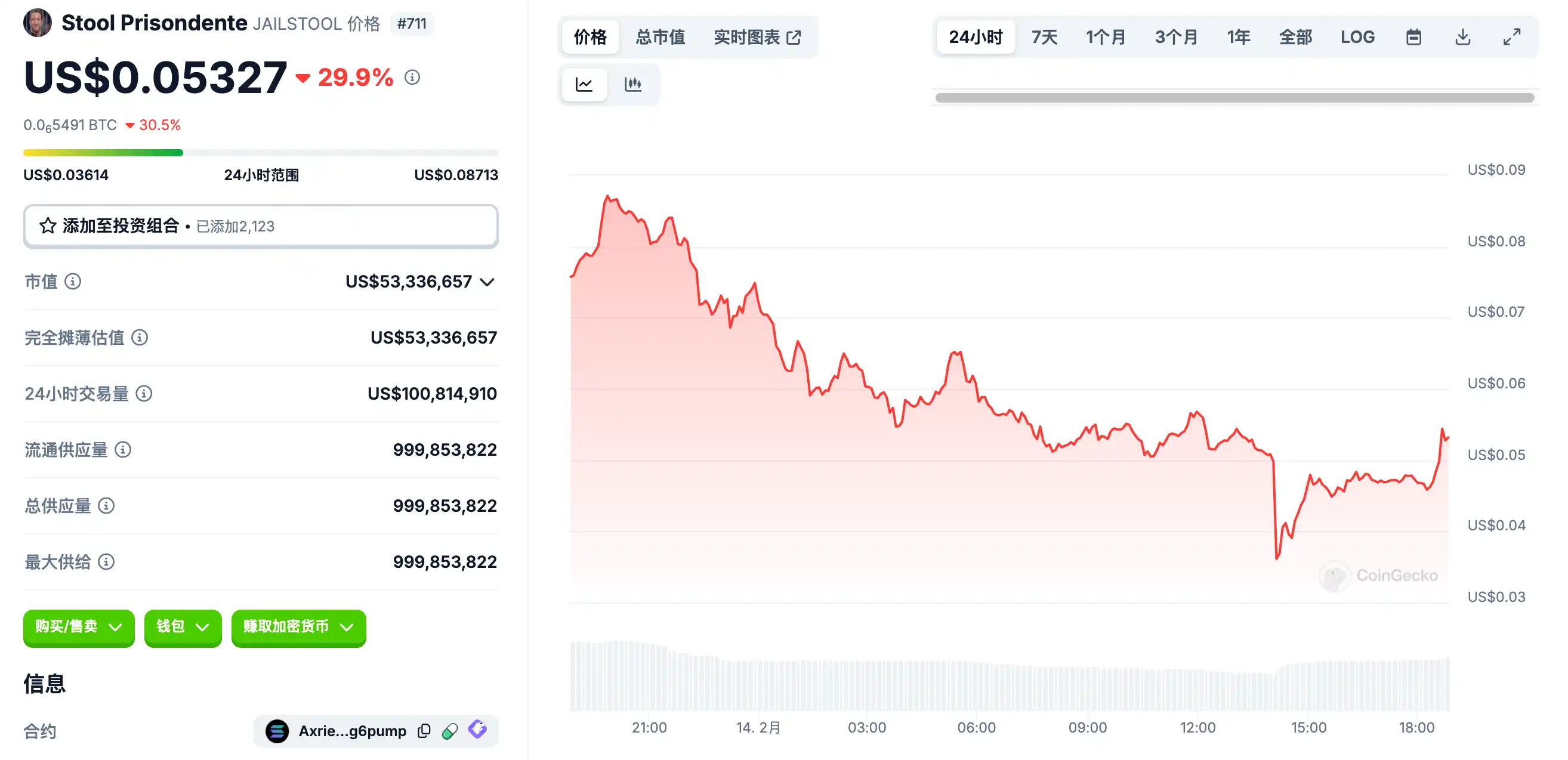Click the horizontal scrollbar above the chart
Screen dimensions: 1568x760
(x=1234, y=98)
